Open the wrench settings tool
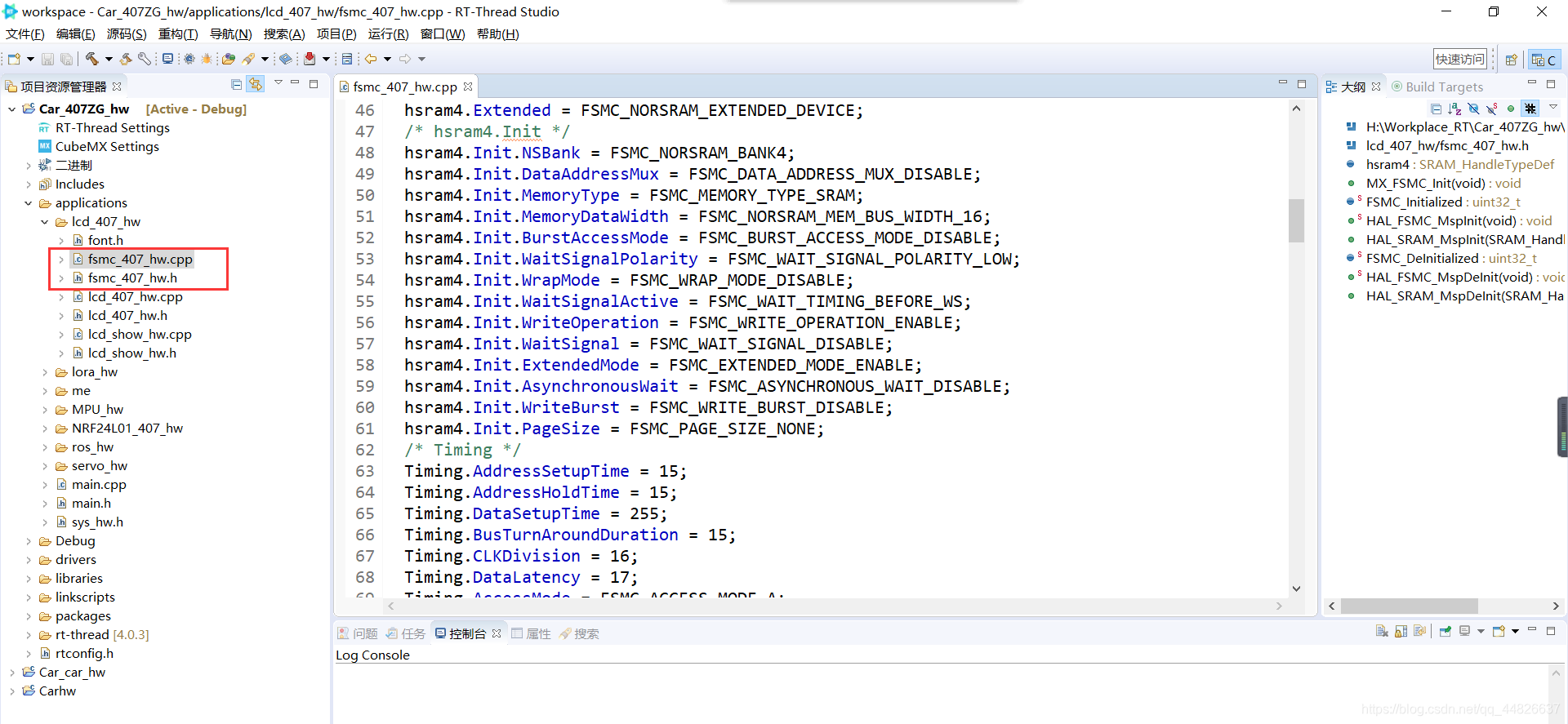 145,59
